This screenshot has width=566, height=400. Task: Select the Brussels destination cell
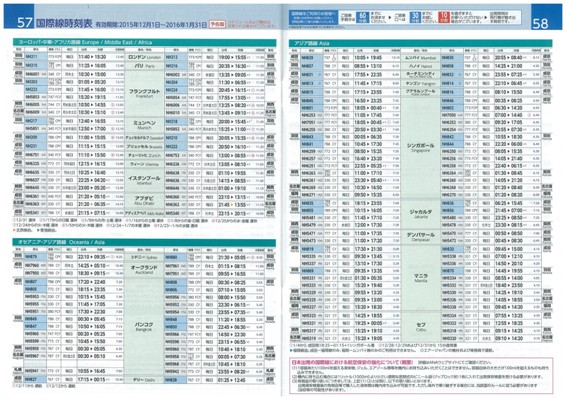[144, 147]
